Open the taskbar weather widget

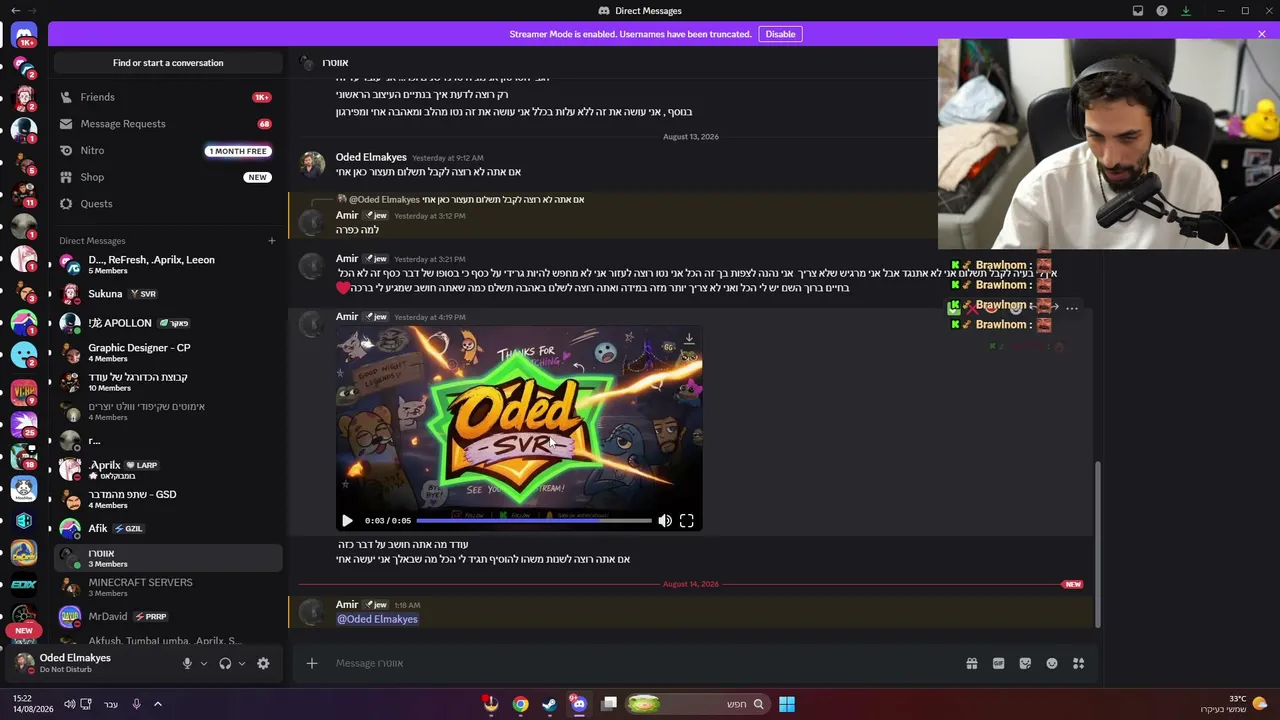pyautogui.click(x=1234, y=704)
